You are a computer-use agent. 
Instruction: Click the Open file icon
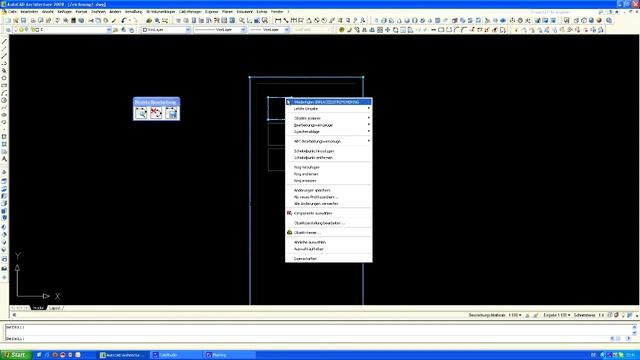tap(16, 20)
